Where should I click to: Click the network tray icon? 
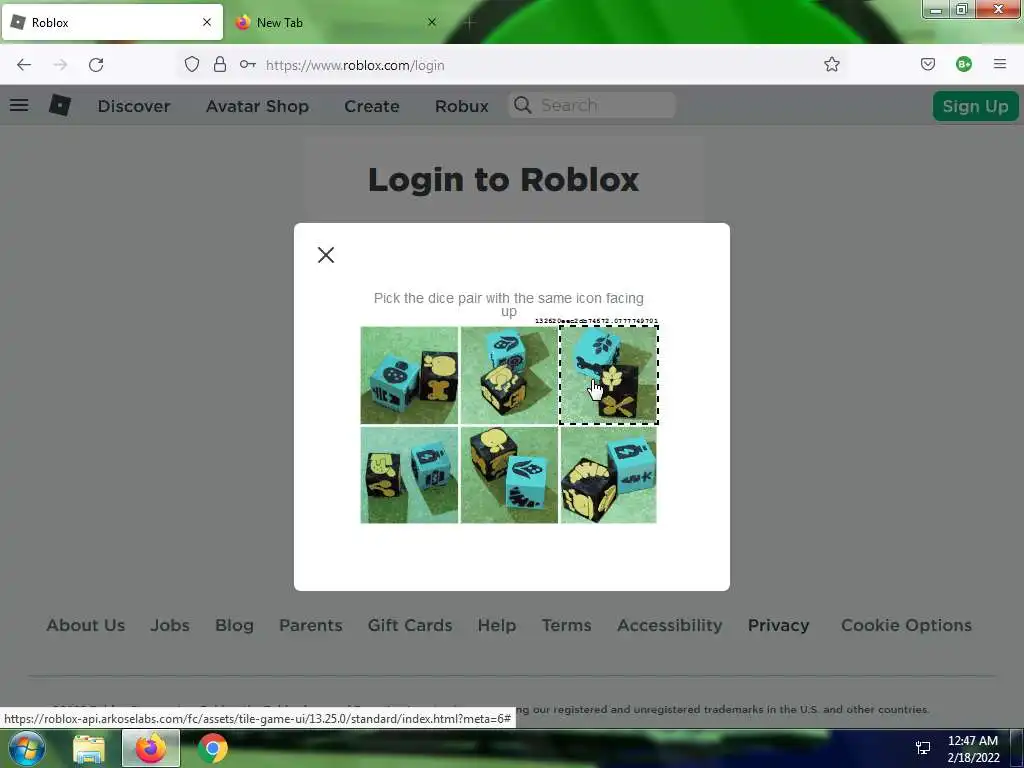(923, 748)
